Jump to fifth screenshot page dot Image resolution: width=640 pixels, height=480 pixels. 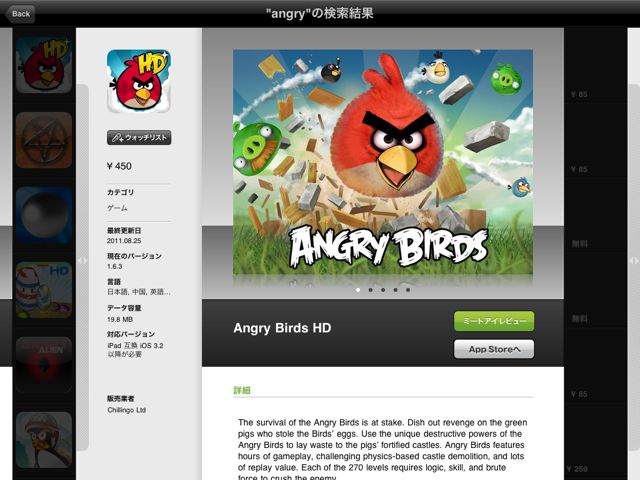point(408,290)
